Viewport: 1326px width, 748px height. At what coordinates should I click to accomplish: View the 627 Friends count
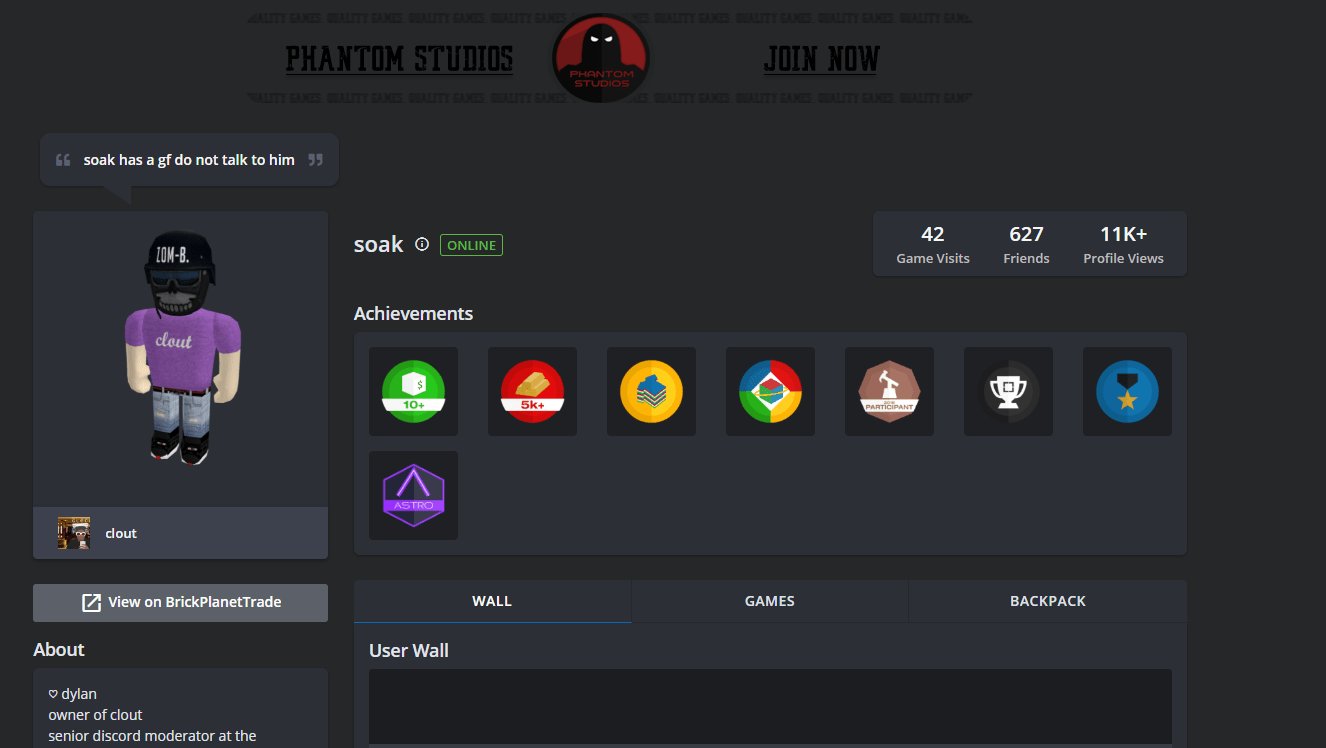pyautogui.click(x=1026, y=244)
